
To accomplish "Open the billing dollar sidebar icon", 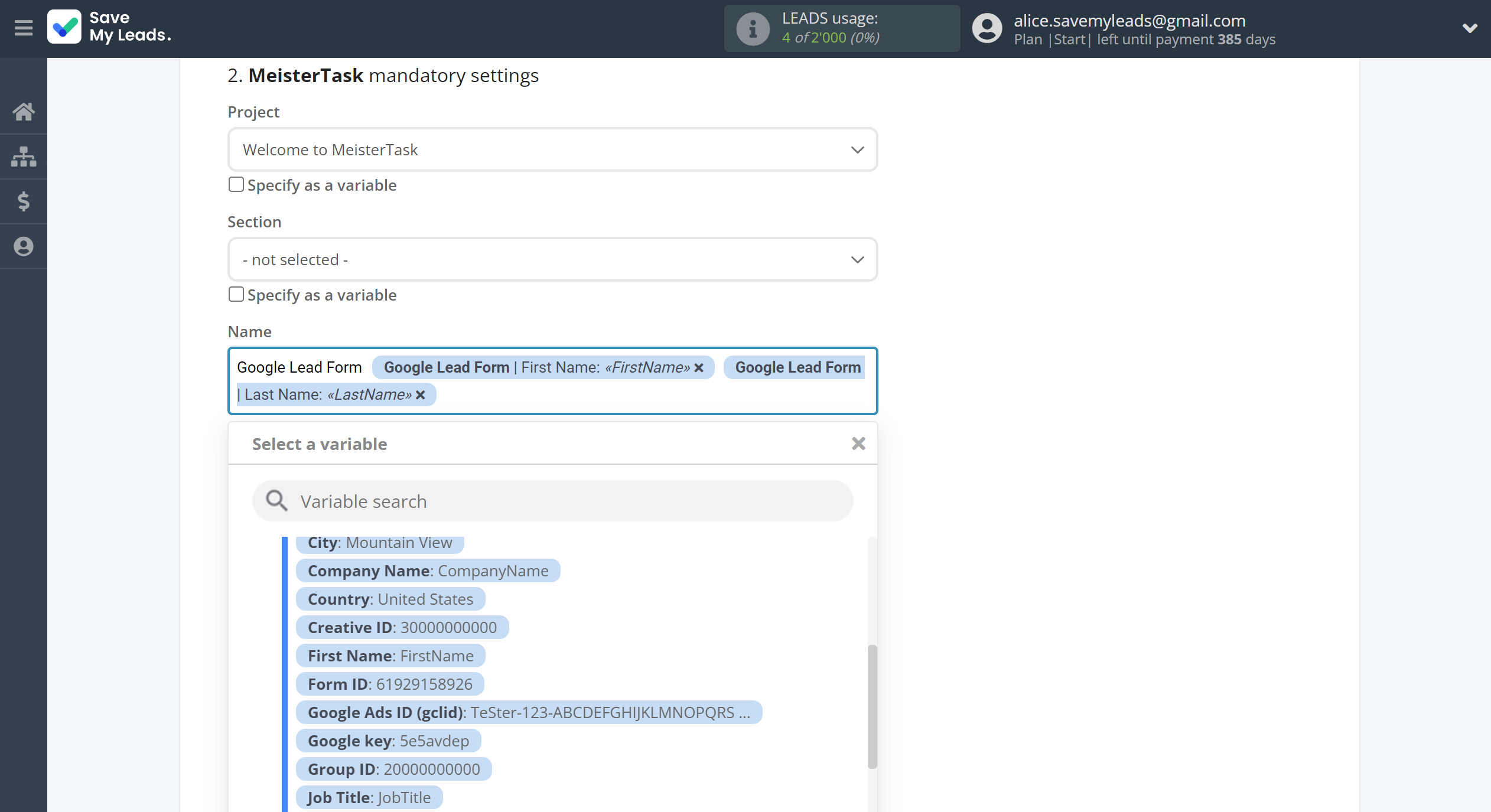I will coord(24,201).
